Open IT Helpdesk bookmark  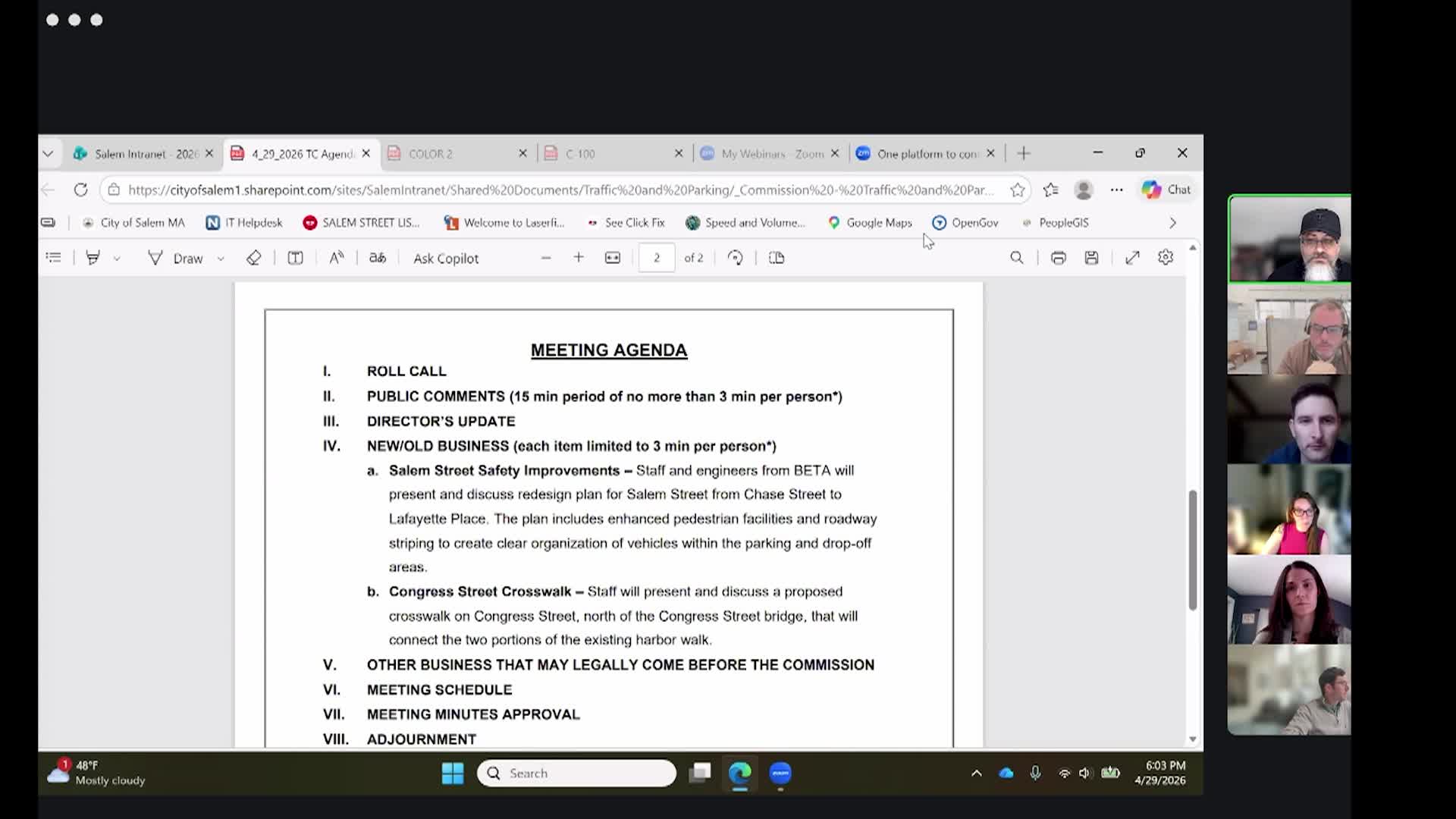pyautogui.click(x=244, y=223)
